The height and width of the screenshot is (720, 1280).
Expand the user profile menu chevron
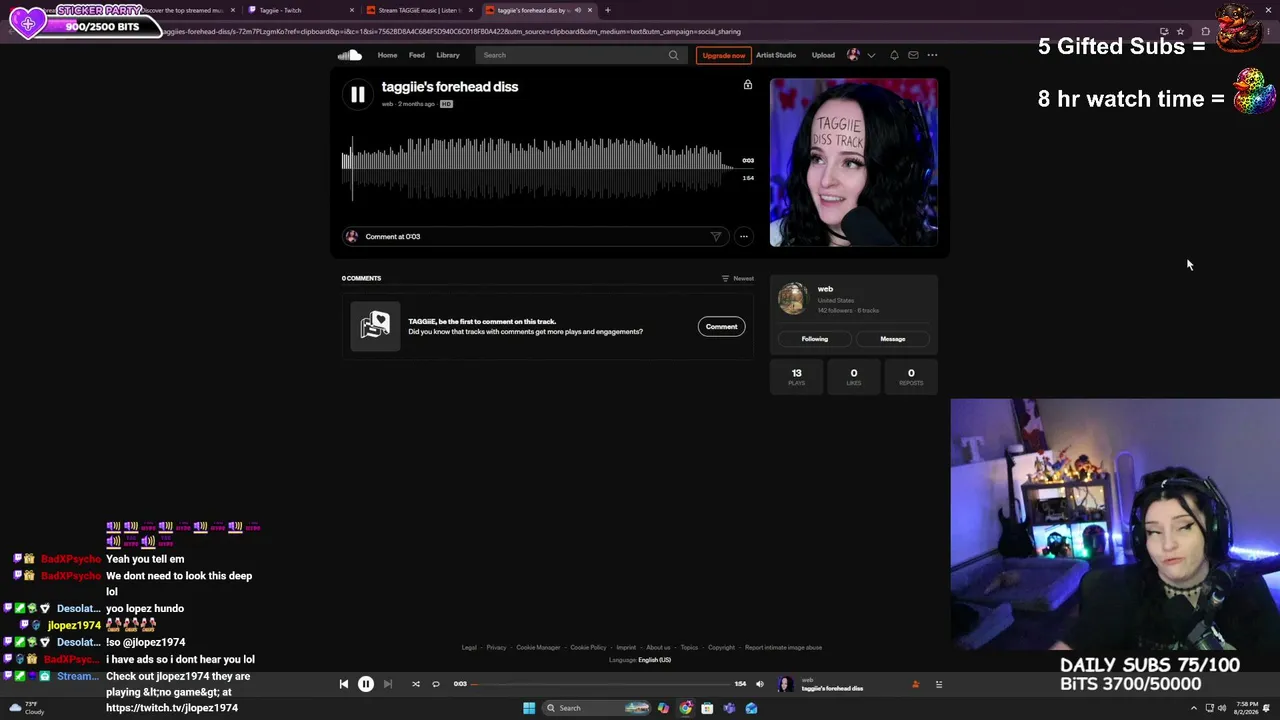click(x=871, y=55)
